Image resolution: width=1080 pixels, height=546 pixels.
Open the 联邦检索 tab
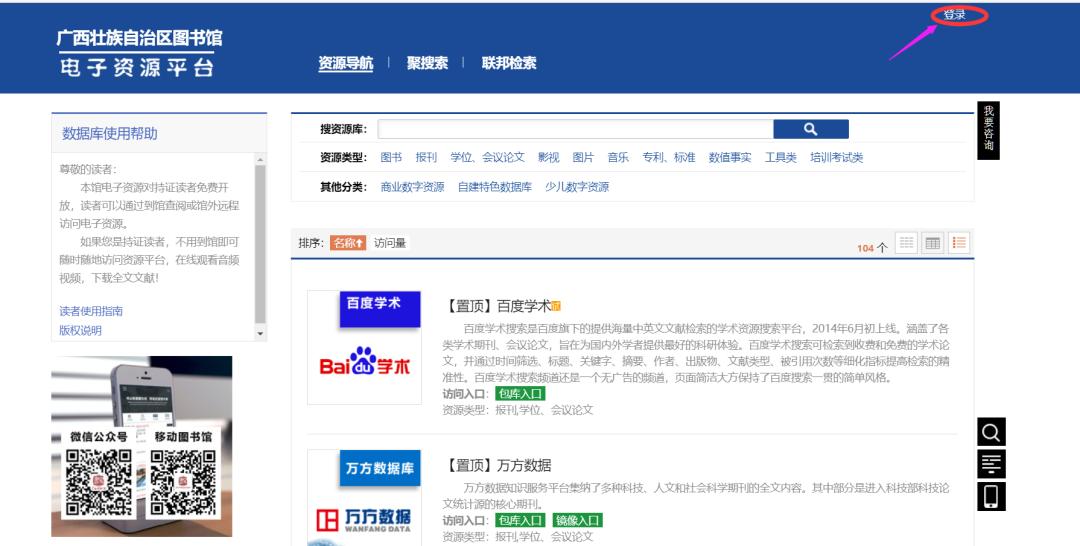(x=509, y=63)
